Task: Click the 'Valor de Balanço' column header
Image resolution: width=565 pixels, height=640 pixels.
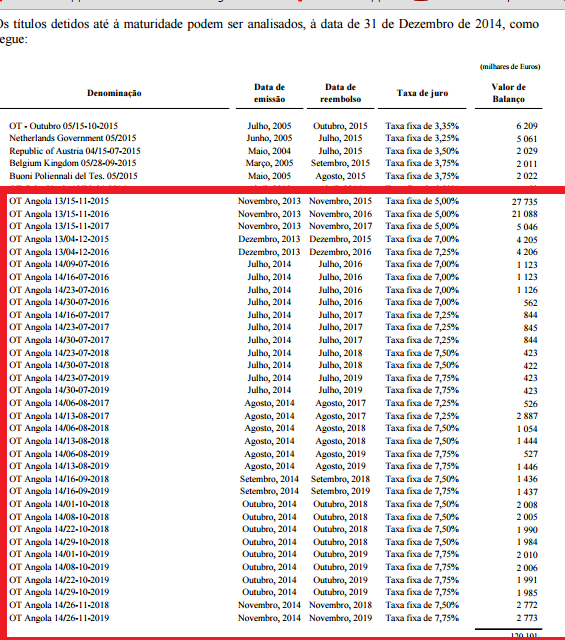Action: coord(509,93)
